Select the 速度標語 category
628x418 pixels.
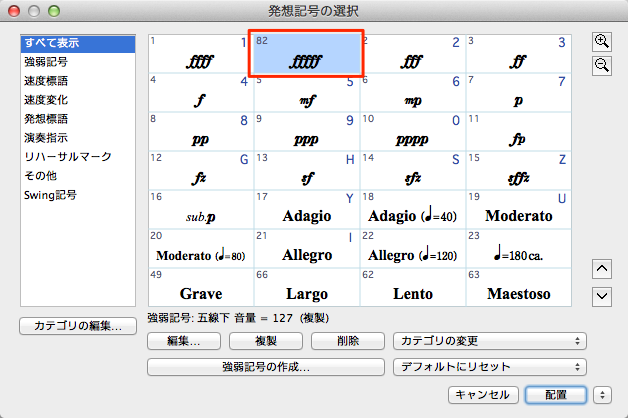coord(78,81)
